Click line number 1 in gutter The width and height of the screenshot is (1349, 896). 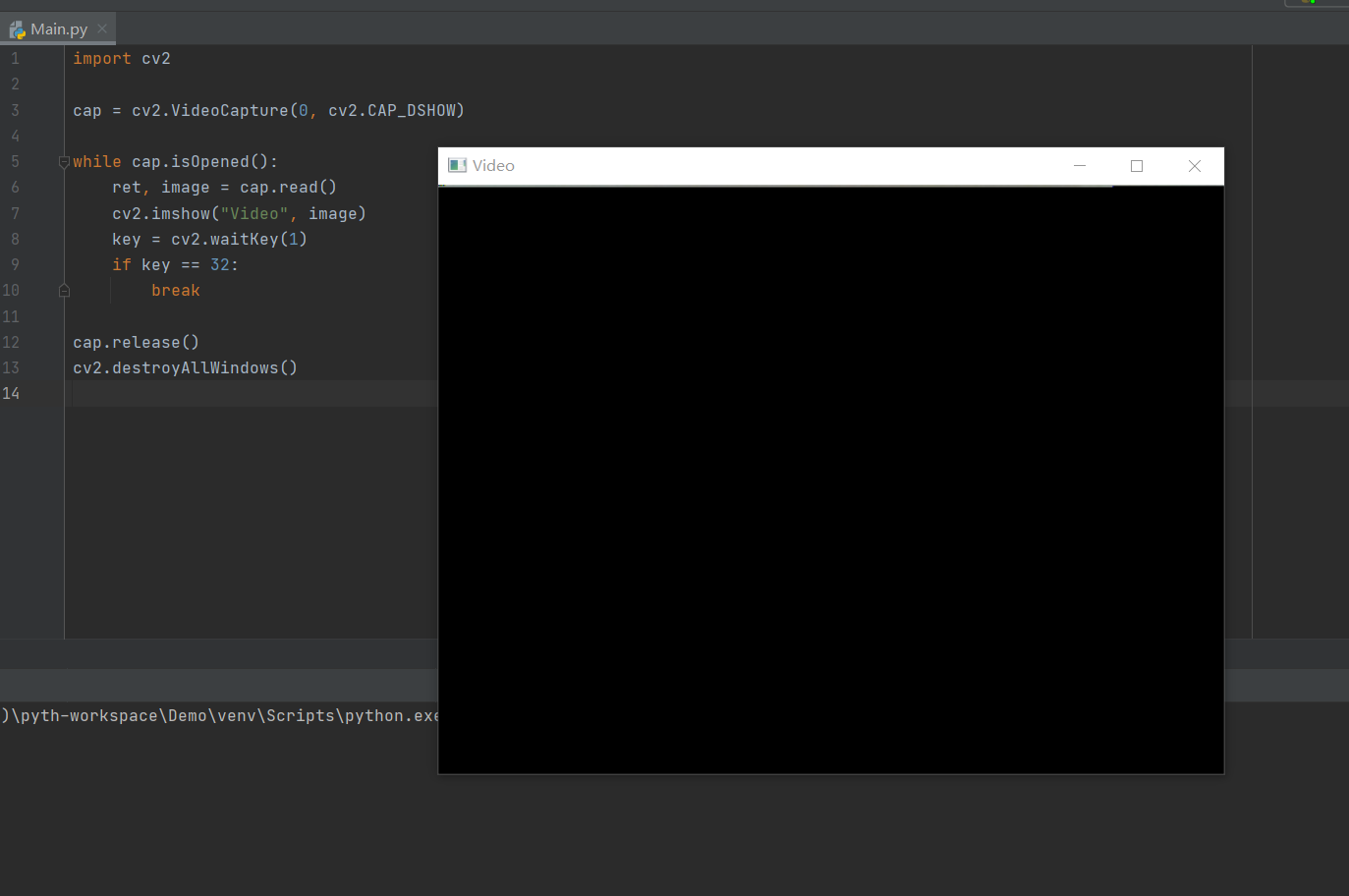click(x=15, y=59)
